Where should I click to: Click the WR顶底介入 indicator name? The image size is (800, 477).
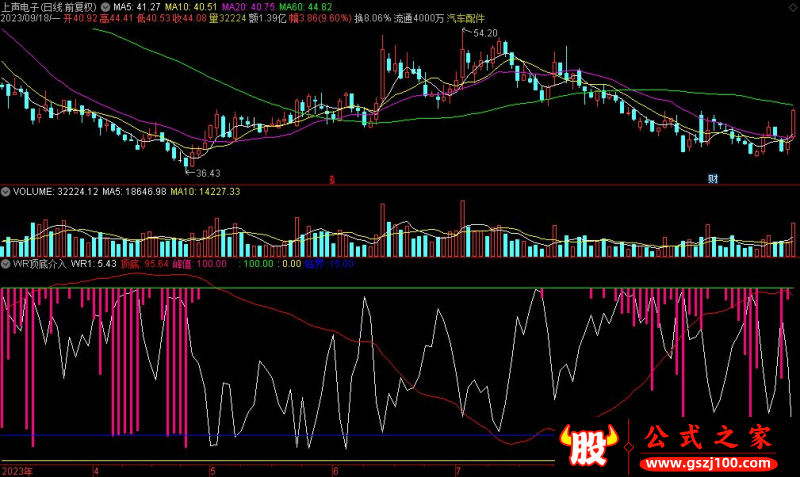click(40, 264)
